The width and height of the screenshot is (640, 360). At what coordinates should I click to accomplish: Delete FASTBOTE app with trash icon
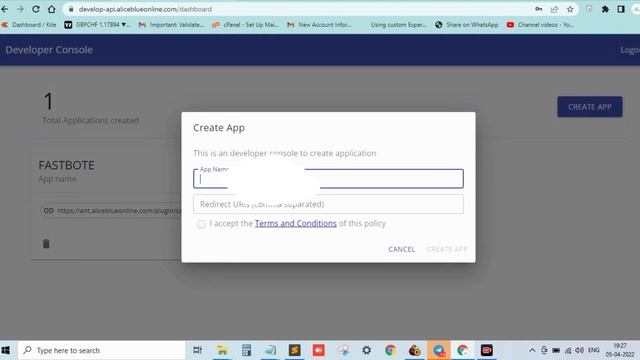(x=46, y=244)
